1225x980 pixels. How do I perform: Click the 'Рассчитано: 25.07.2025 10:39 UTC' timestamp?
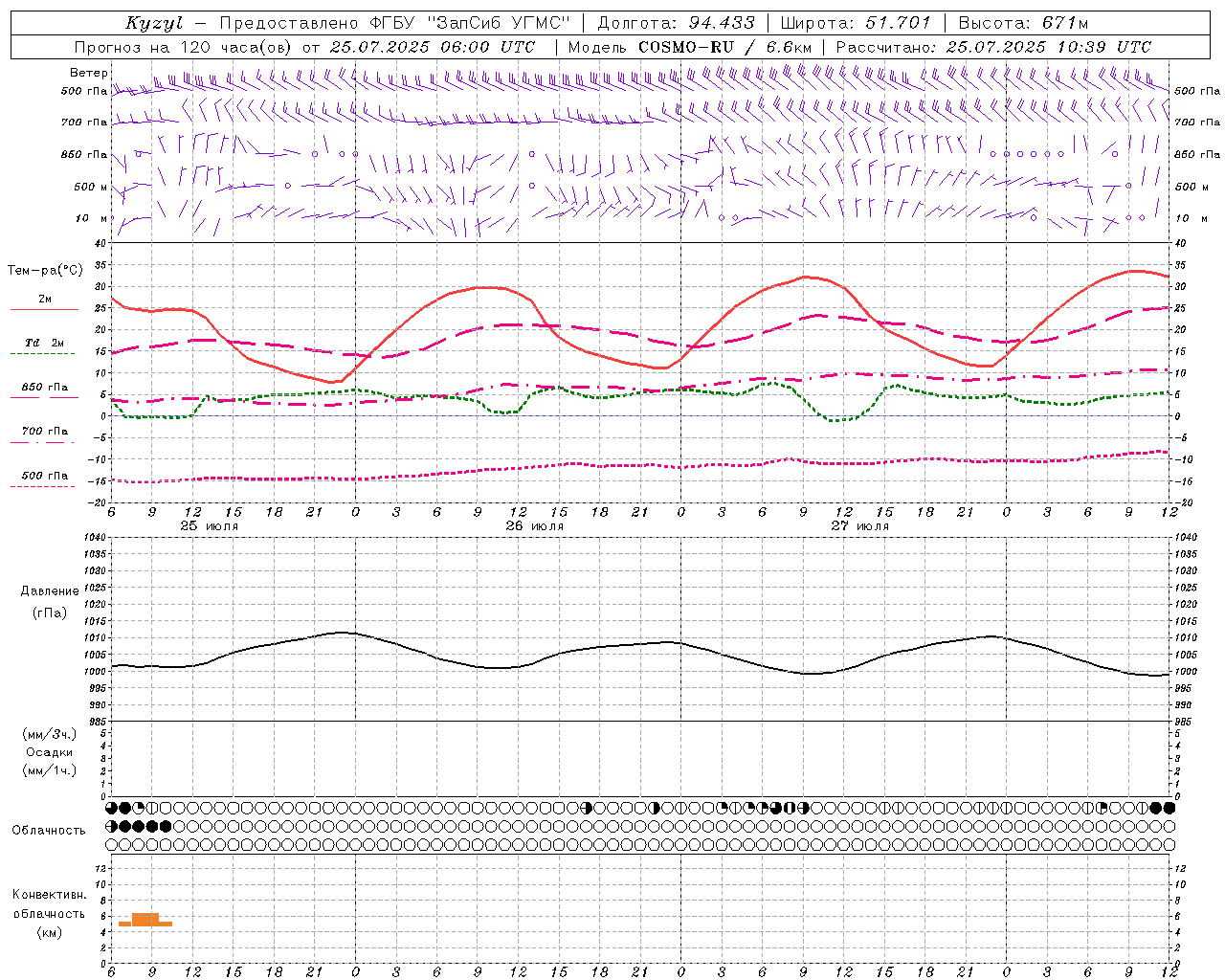993,47
